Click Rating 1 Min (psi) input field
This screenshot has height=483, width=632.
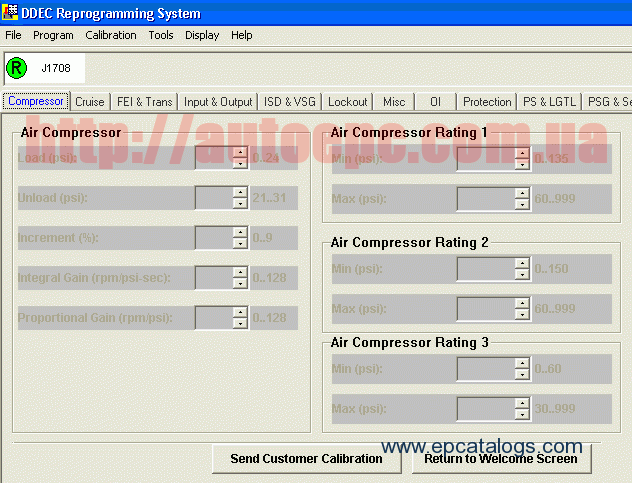486,159
